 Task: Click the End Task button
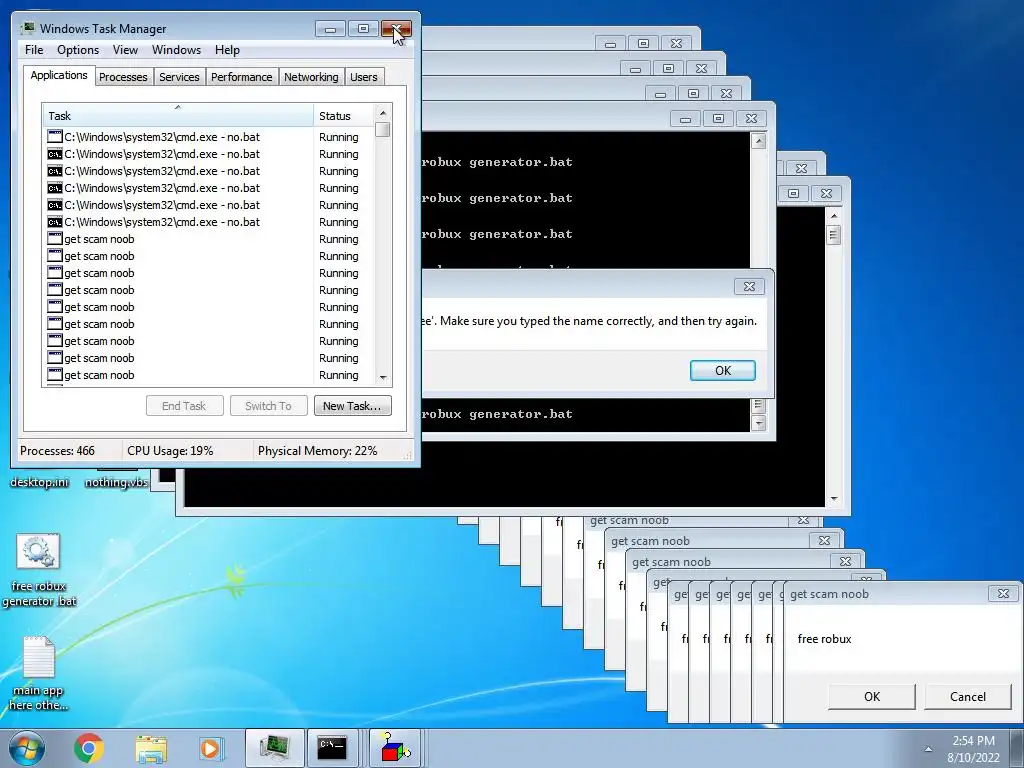(x=184, y=406)
